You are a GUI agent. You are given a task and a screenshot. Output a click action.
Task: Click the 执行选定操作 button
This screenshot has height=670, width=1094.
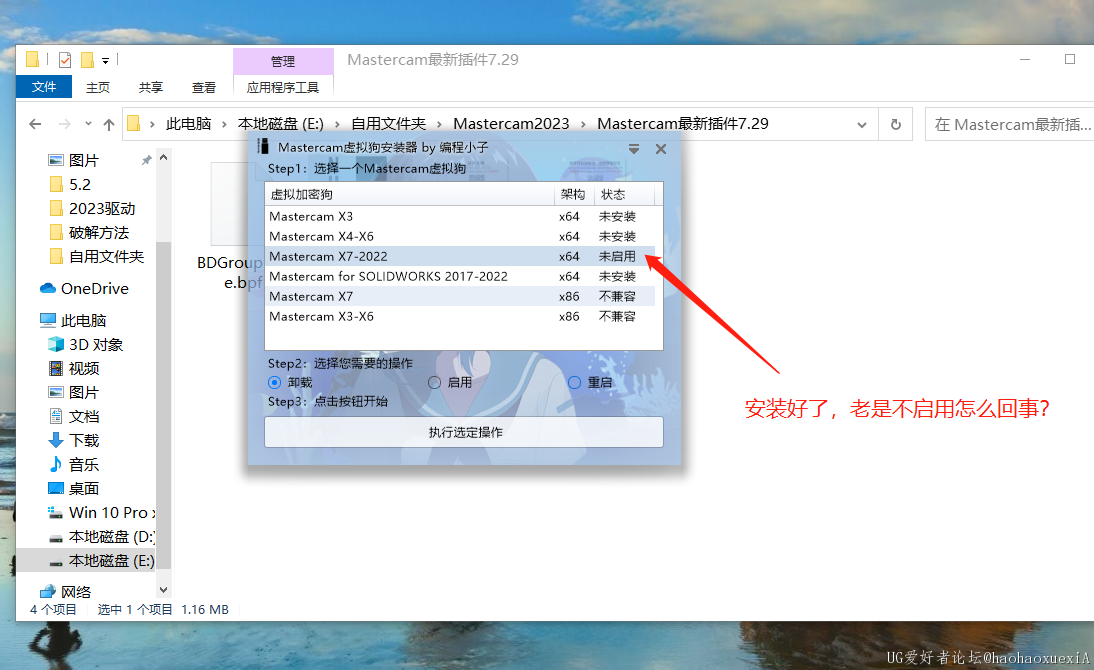464,432
